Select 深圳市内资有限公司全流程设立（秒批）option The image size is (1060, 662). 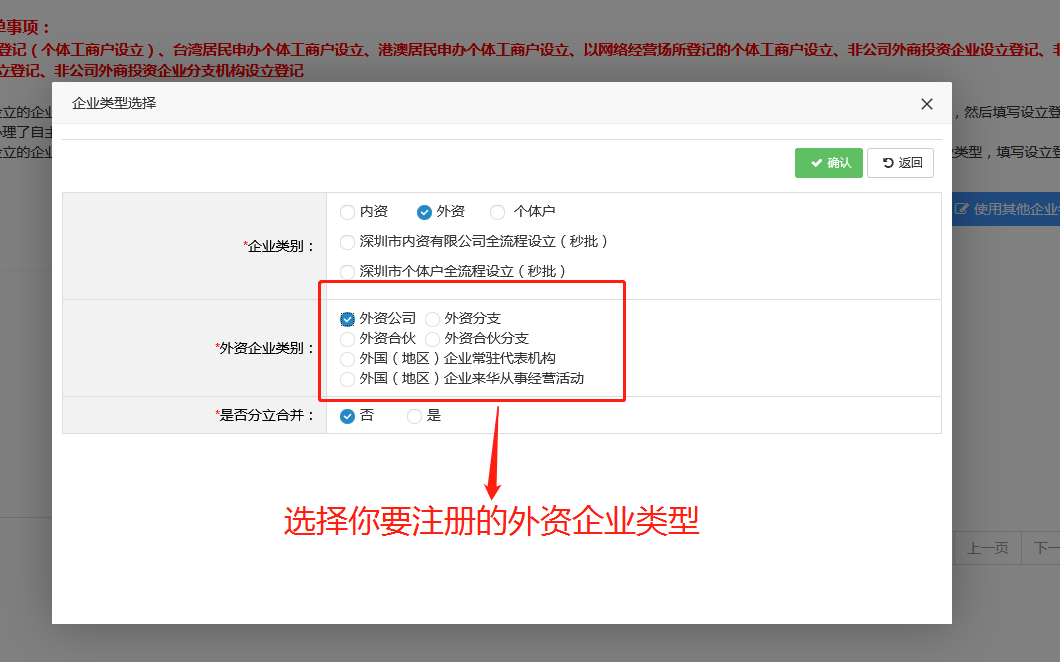(348, 241)
